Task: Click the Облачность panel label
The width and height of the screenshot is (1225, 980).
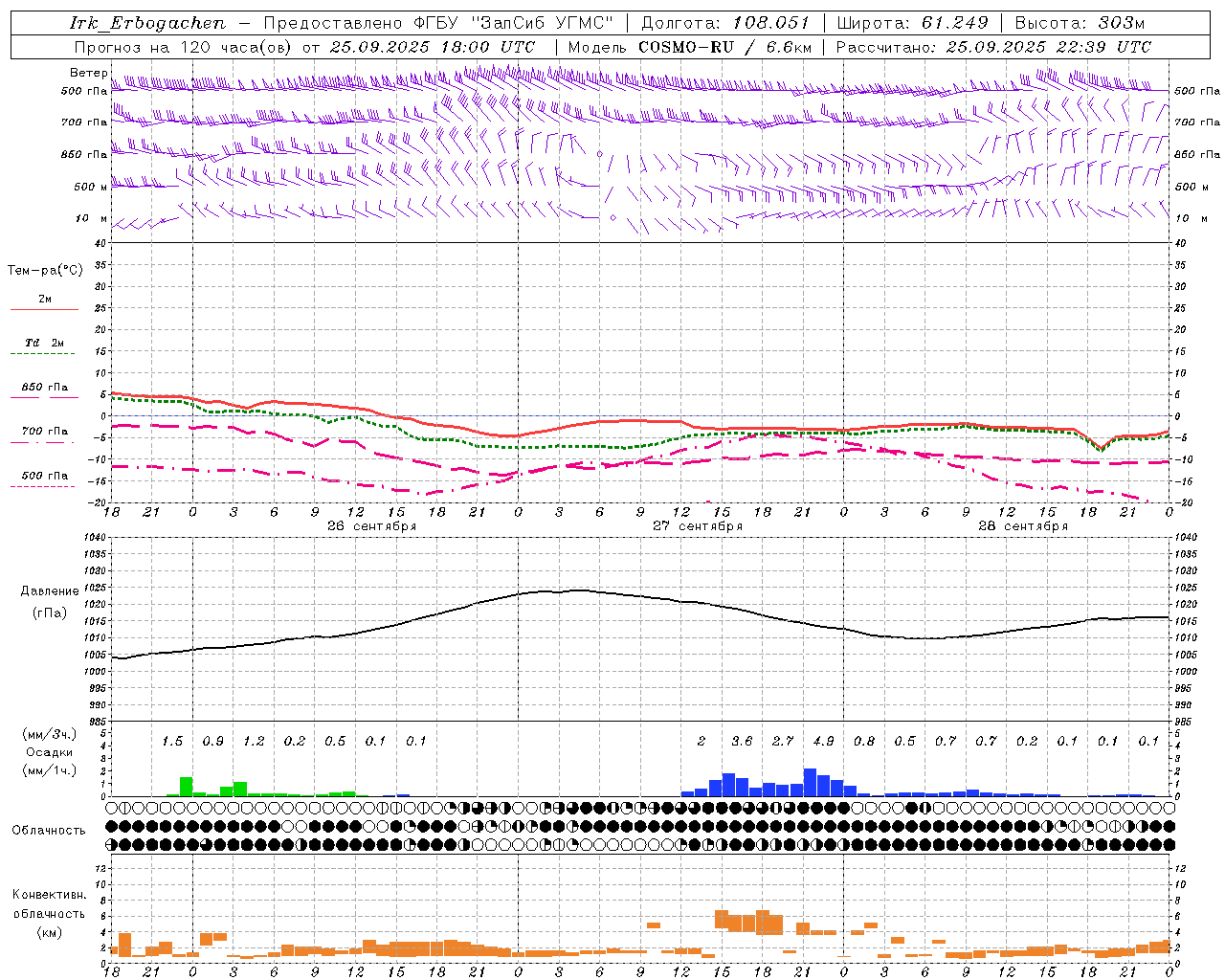Action: 49,831
